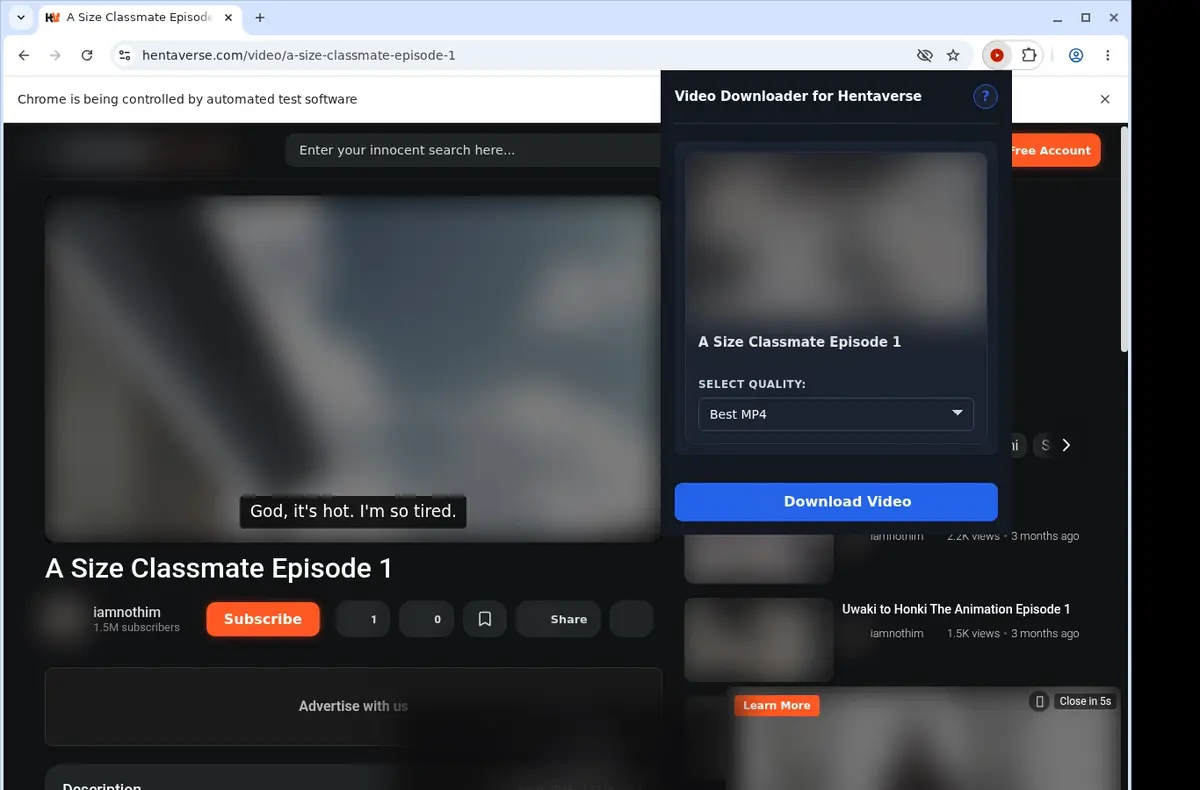
Task: Click the Share button
Action: 558,619
